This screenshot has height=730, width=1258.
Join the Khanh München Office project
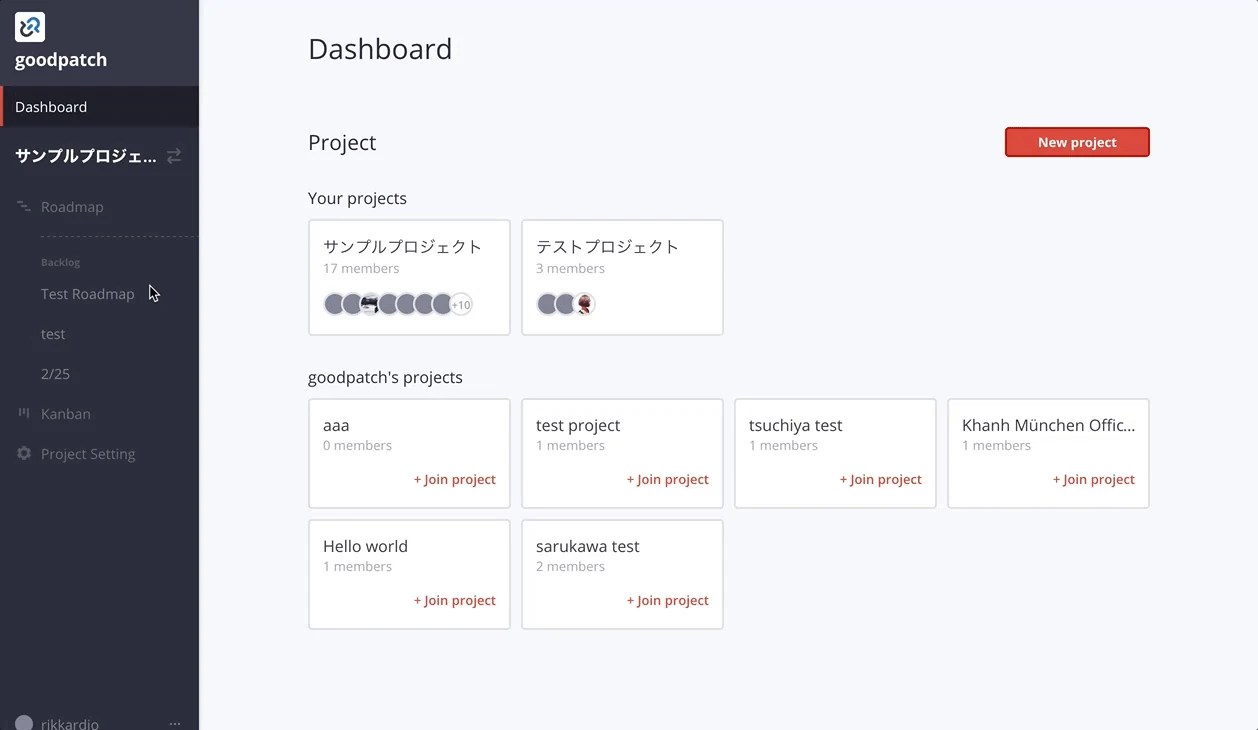pyautogui.click(x=1094, y=479)
